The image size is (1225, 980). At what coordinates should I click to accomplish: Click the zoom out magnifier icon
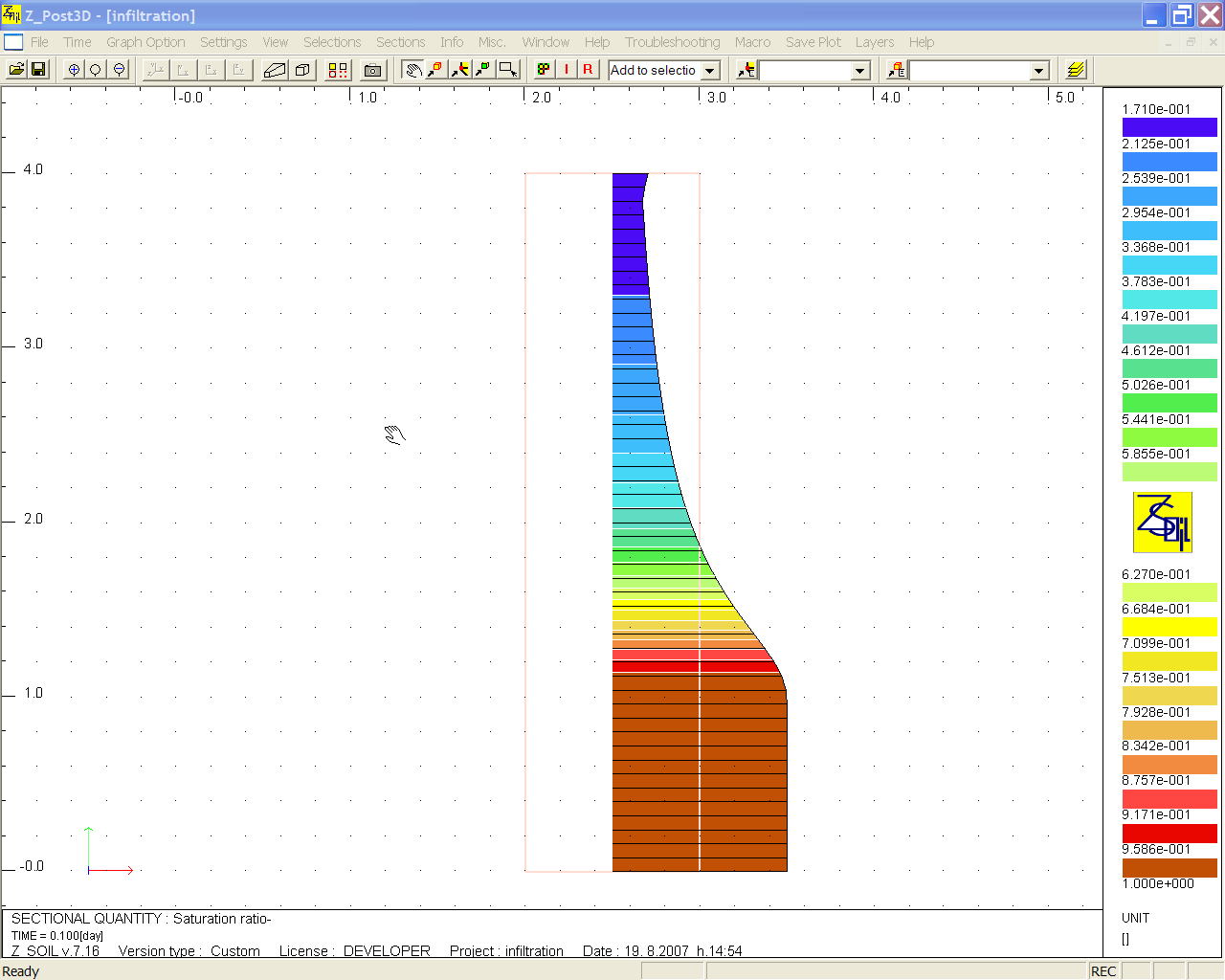pos(120,70)
